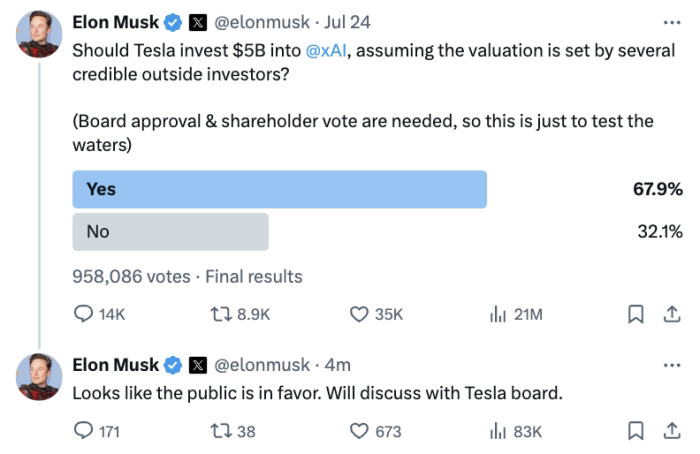Bookmark the Tesla xAI poll tweet
The image size is (700, 454).
pos(634,314)
